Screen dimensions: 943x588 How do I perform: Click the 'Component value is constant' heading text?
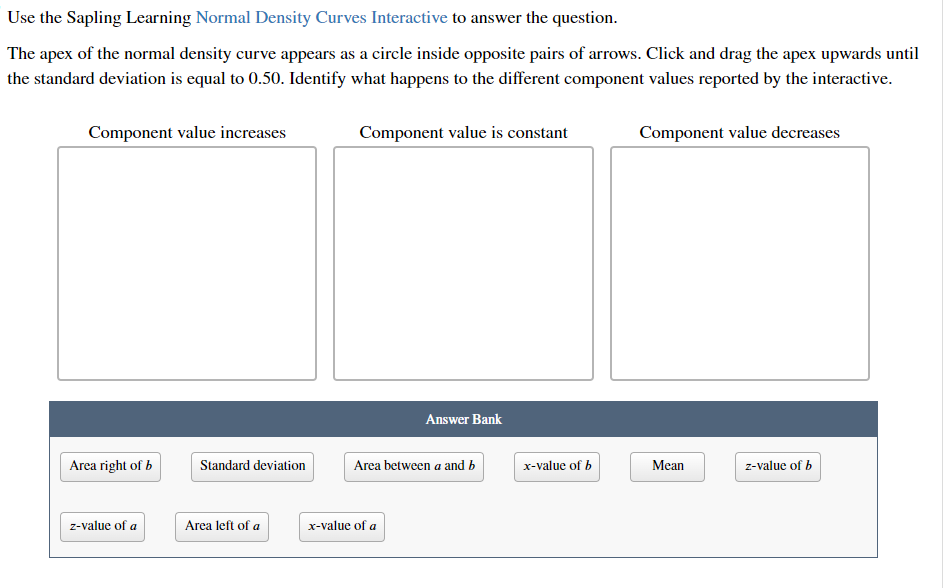point(463,132)
